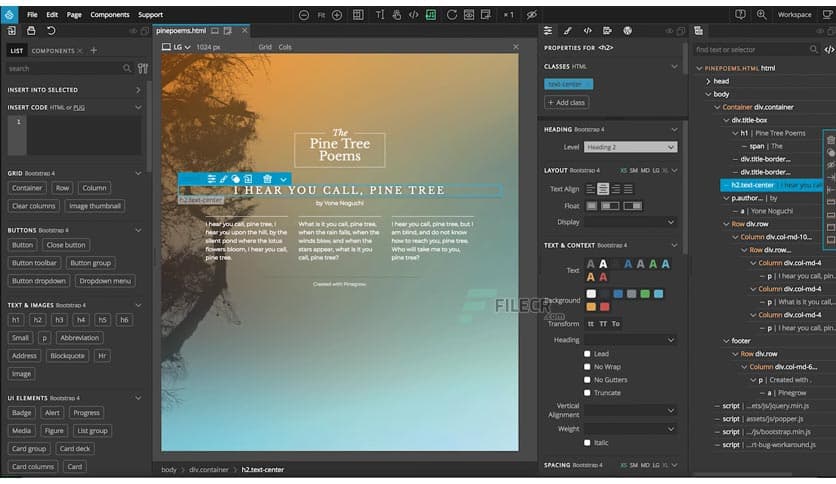Pick the orange text color A swatch
Screen dimensions: 836x484
[591, 277]
